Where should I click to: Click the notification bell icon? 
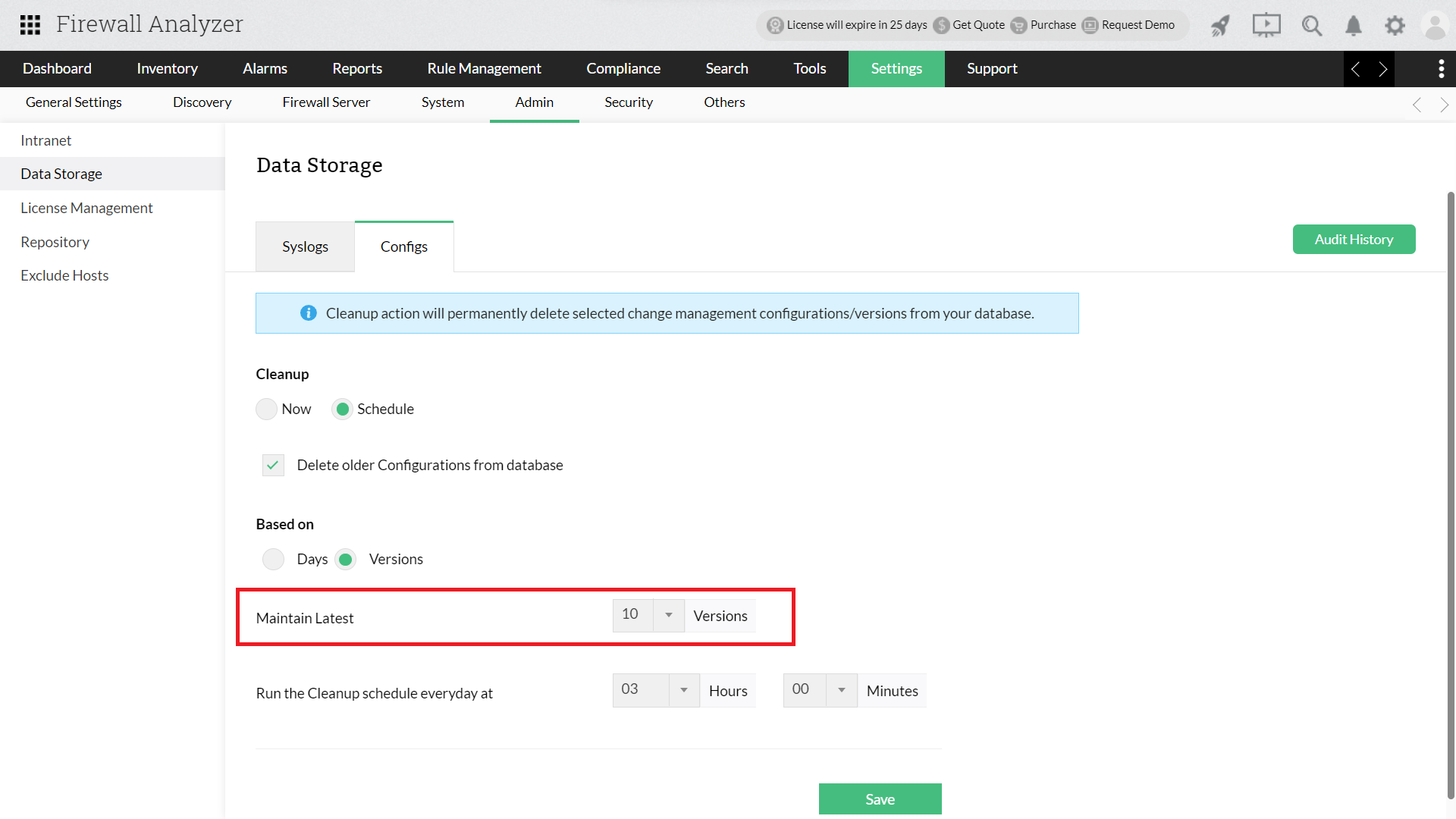1353,25
